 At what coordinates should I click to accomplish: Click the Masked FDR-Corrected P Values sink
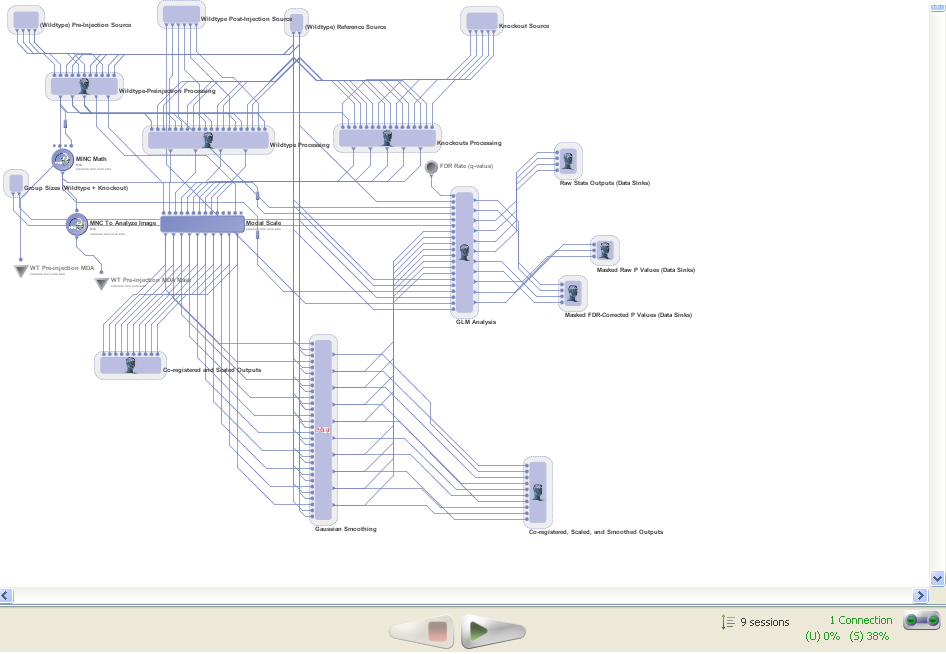(x=573, y=292)
